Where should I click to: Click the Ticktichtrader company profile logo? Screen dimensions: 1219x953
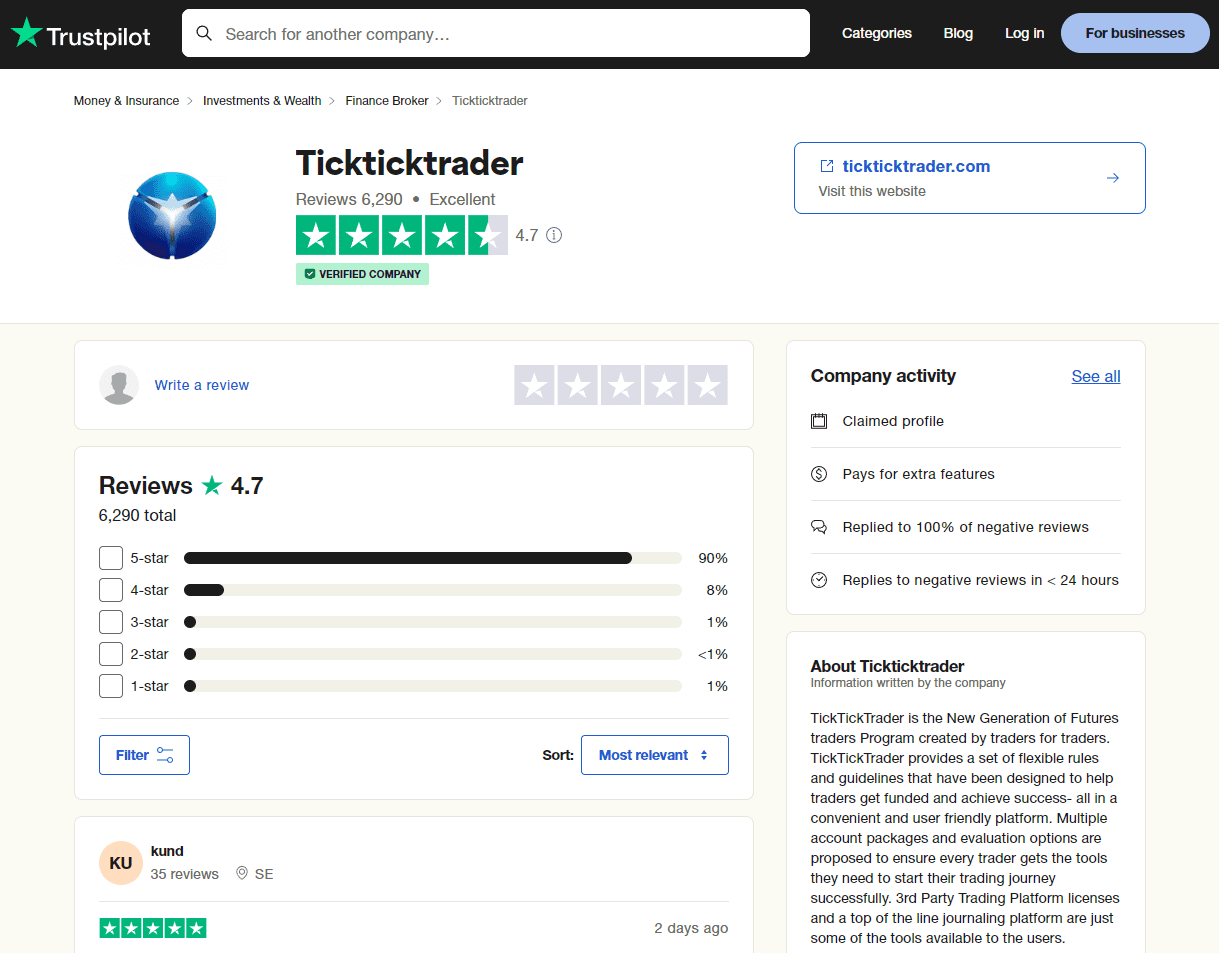coord(172,215)
